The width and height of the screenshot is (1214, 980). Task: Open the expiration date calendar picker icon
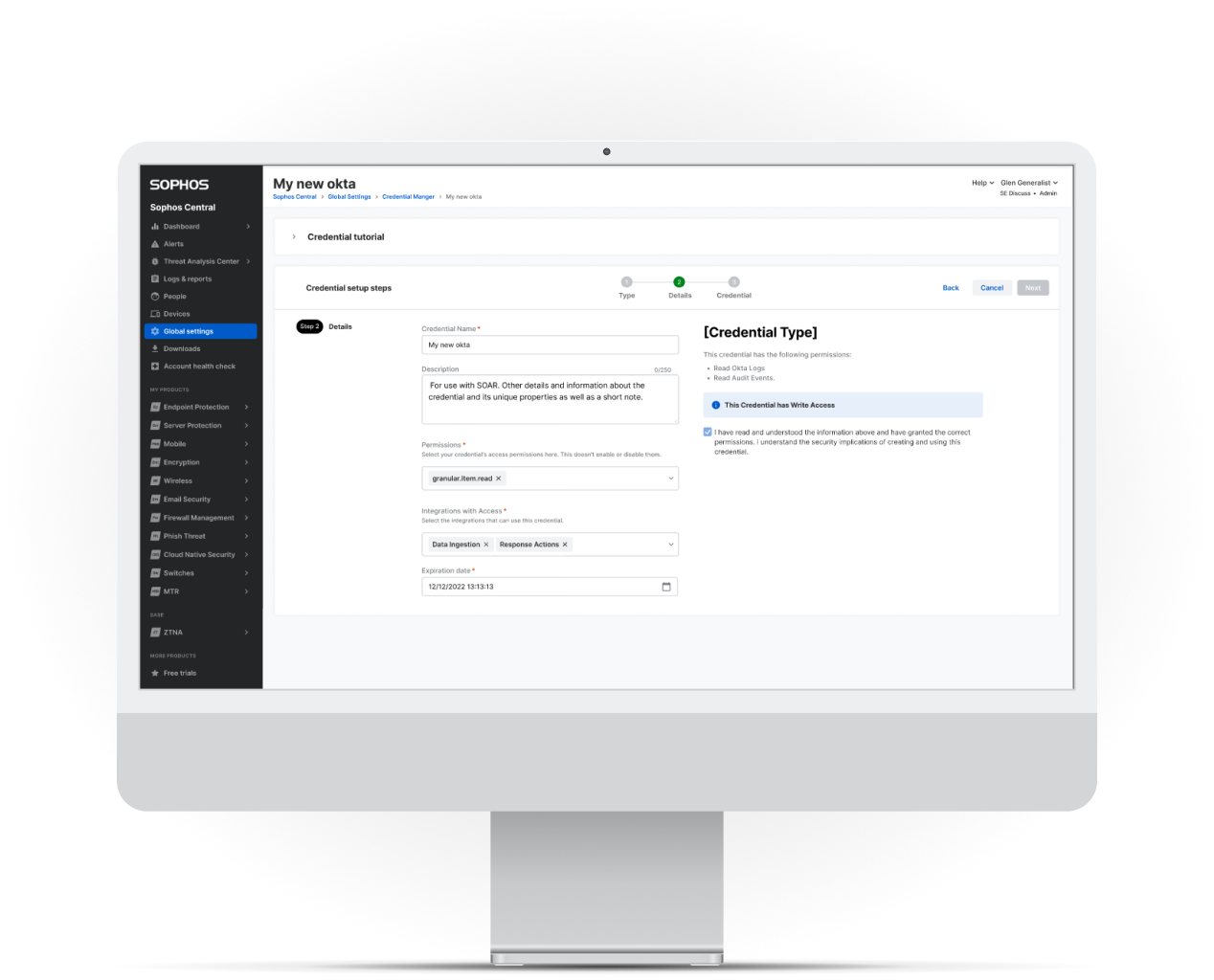[666, 587]
